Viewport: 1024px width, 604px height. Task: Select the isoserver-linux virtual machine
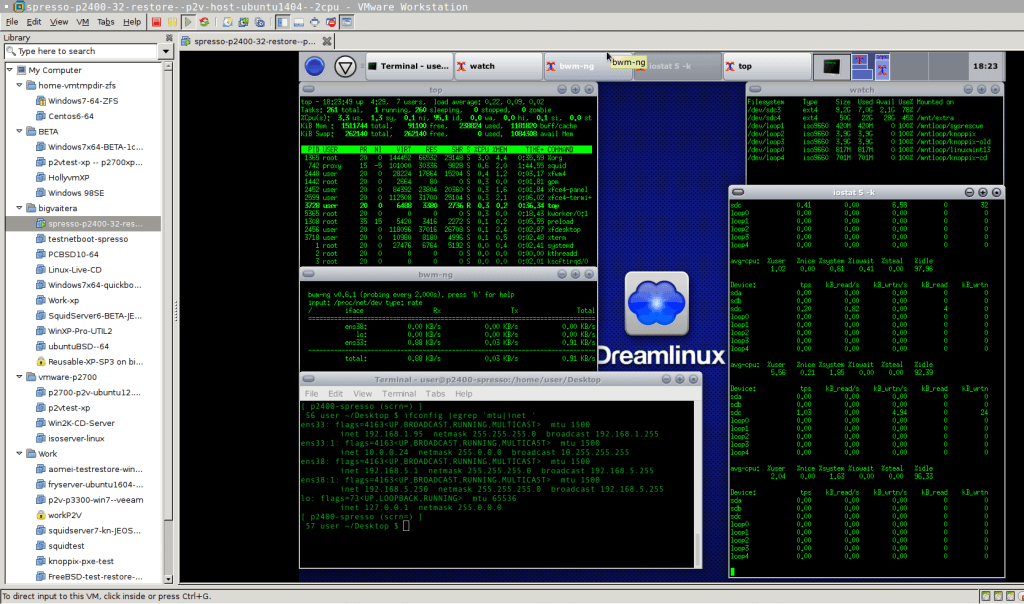pyautogui.click(x=70, y=438)
